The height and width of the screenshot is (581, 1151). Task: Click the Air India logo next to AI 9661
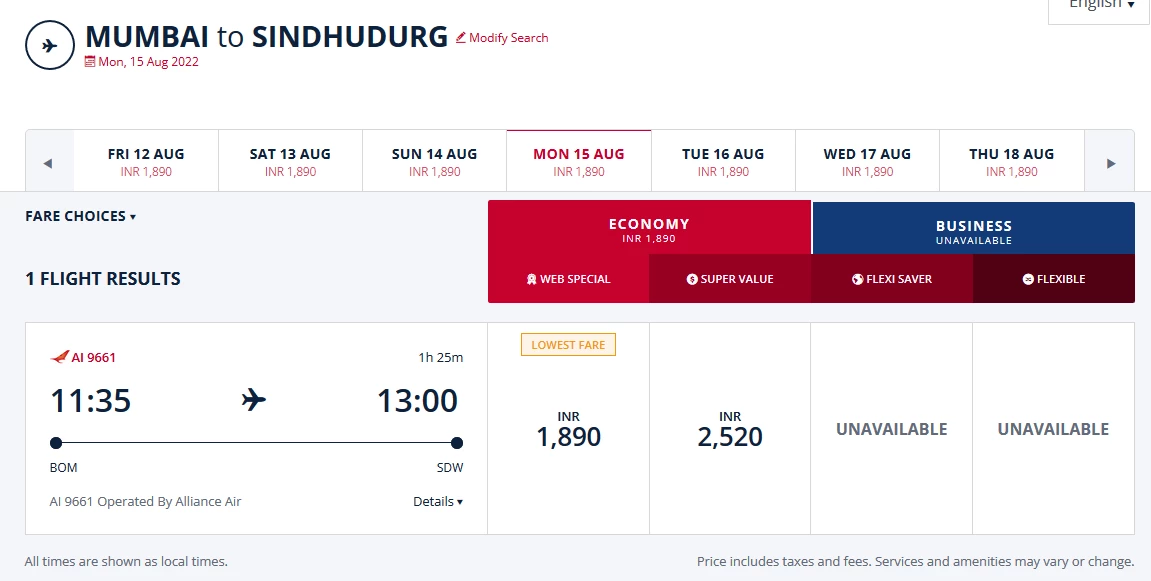tap(59, 357)
